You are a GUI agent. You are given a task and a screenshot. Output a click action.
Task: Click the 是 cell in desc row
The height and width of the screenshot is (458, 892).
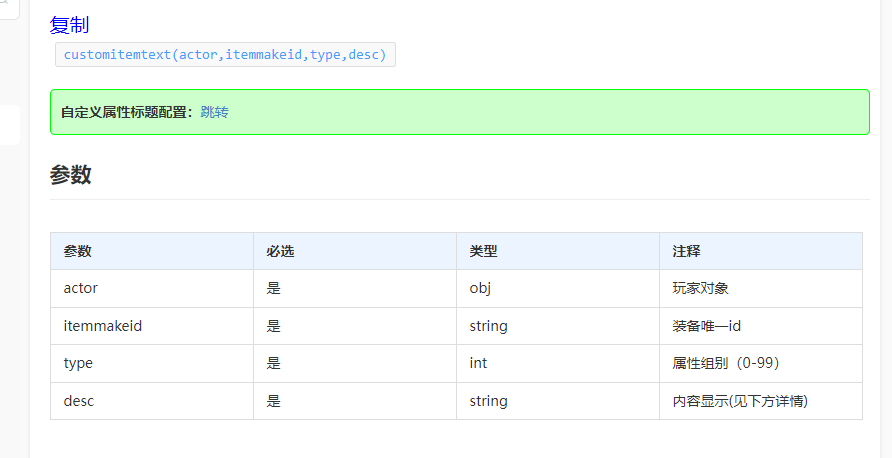pyautogui.click(x=355, y=401)
